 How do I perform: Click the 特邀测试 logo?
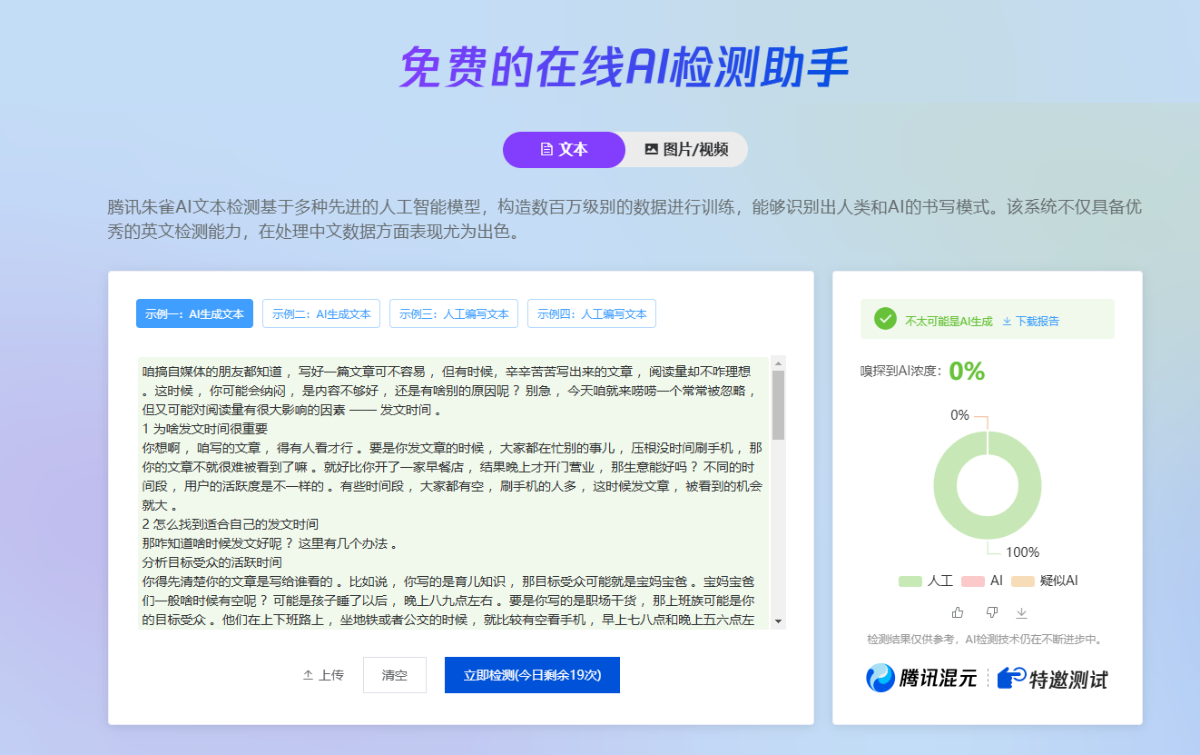(1052, 678)
